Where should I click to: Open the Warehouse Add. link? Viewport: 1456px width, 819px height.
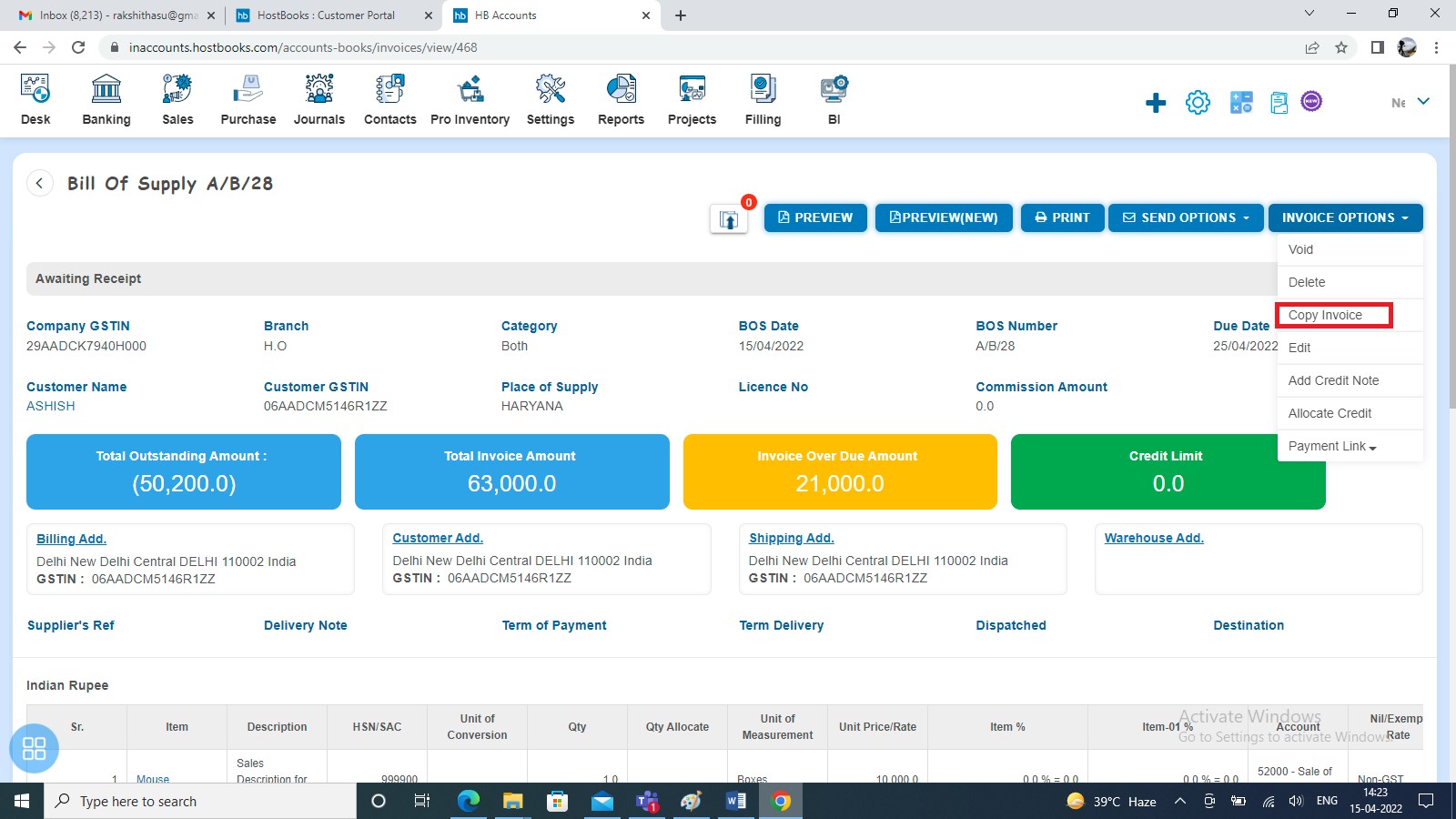(1154, 538)
